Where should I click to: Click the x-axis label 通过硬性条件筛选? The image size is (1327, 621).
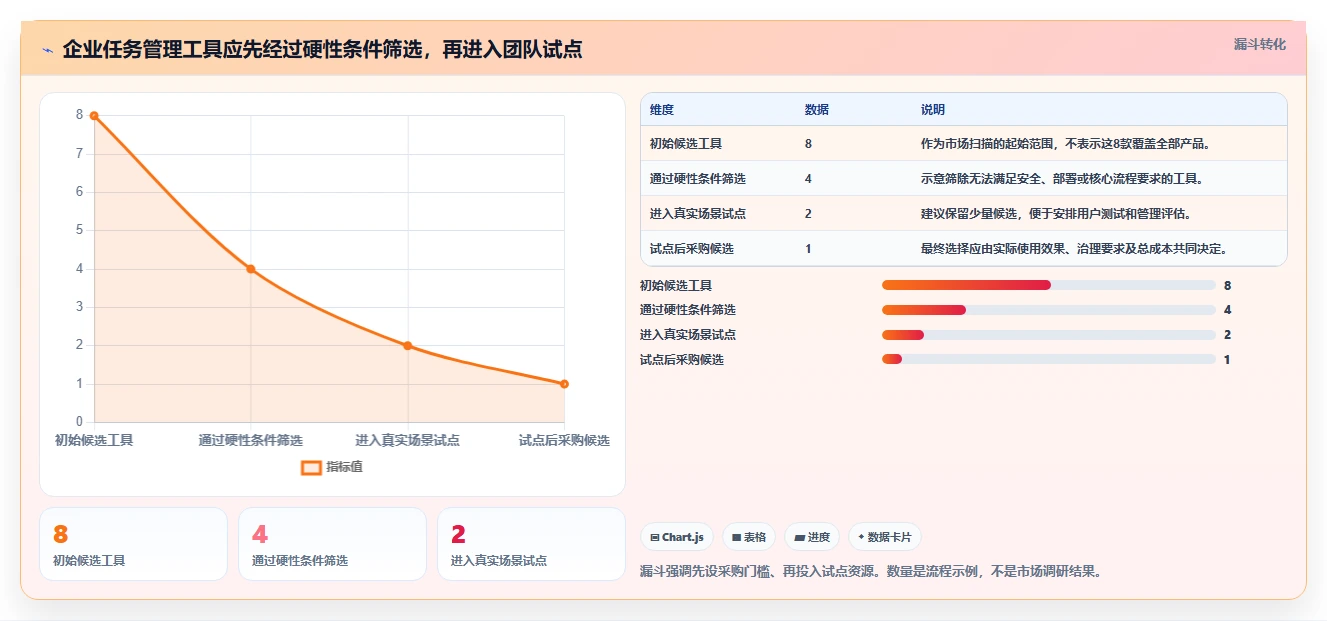point(251,440)
